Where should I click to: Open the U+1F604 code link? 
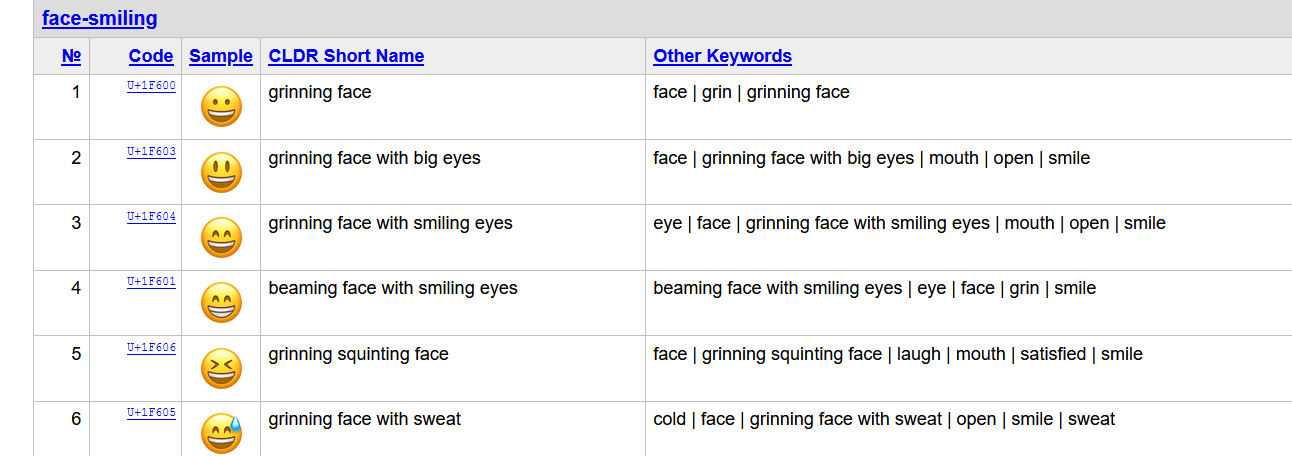[151, 217]
